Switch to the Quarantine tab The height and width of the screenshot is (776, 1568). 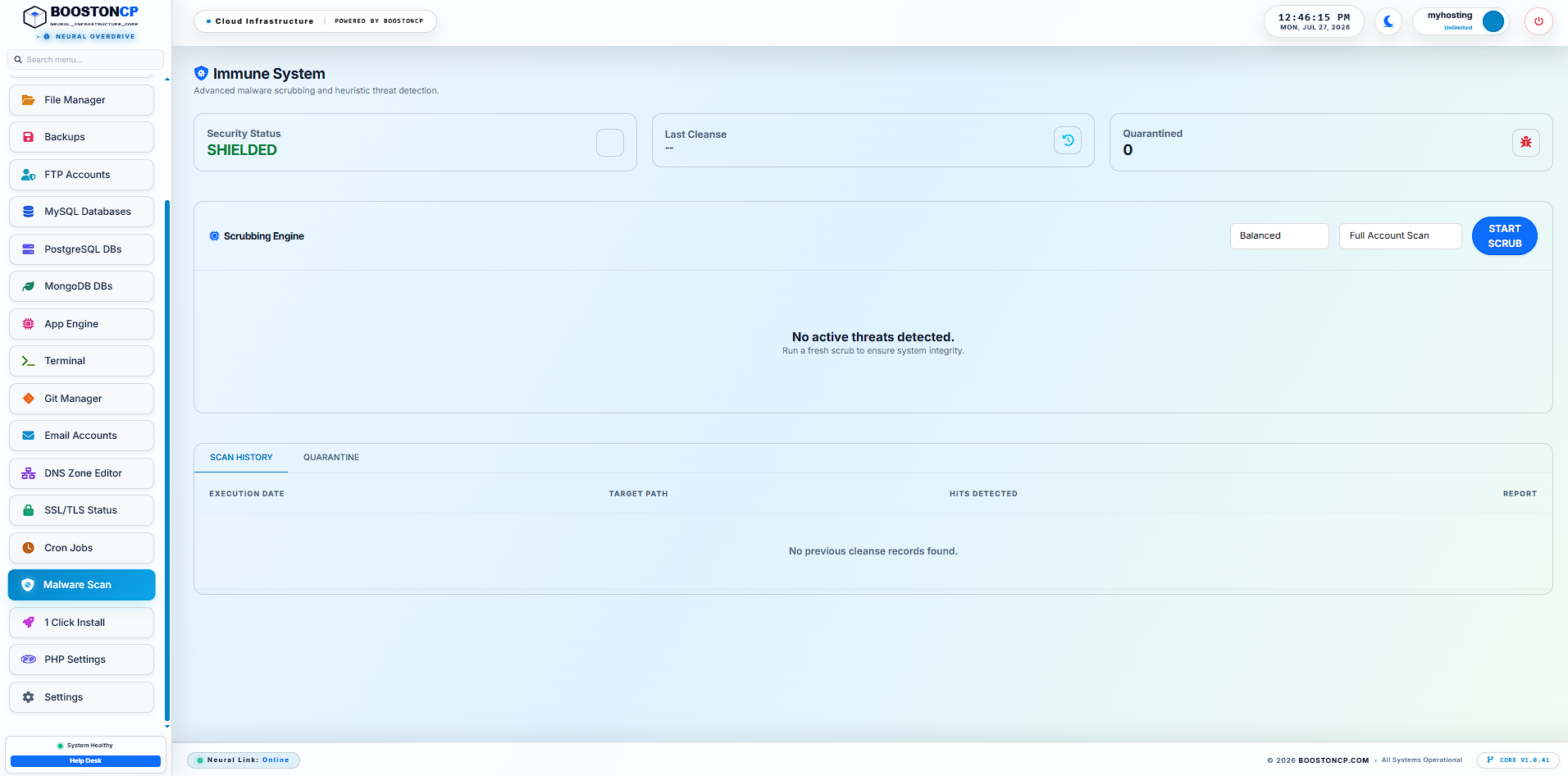pyautogui.click(x=331, y=458)
